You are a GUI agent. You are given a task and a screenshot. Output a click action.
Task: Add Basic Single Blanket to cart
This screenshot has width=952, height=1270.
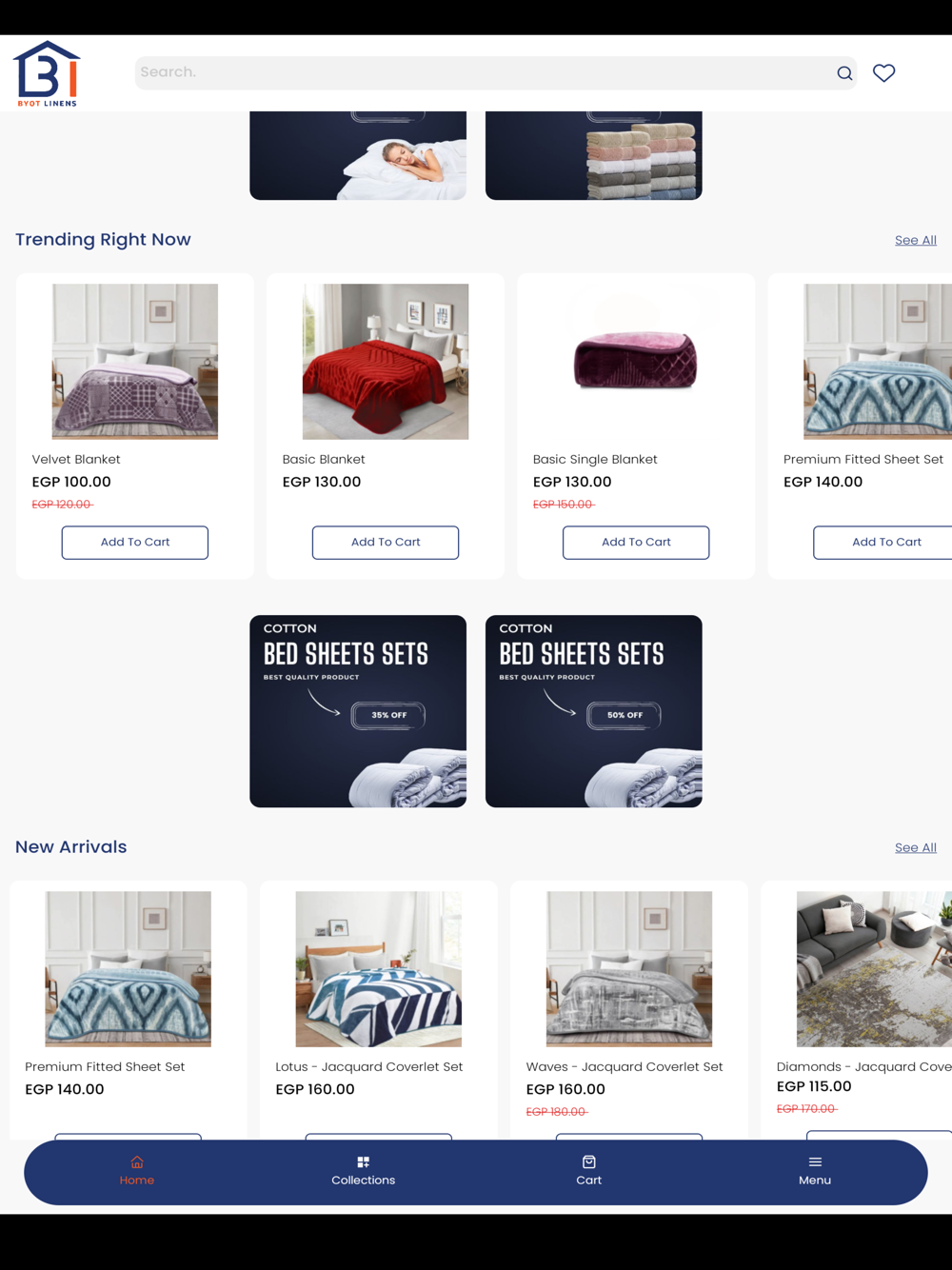[x=636, y=543]
